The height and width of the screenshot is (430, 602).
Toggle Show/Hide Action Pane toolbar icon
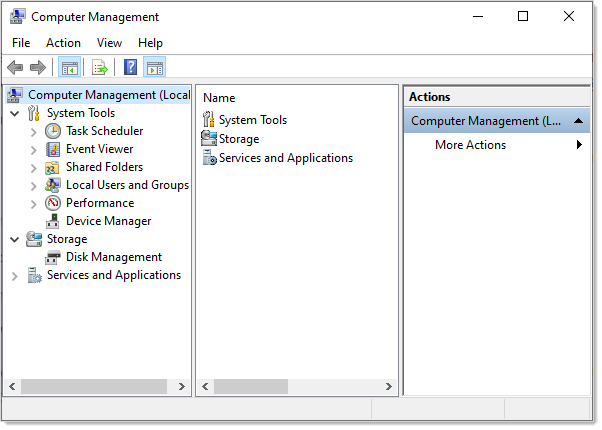click(155, 67)
